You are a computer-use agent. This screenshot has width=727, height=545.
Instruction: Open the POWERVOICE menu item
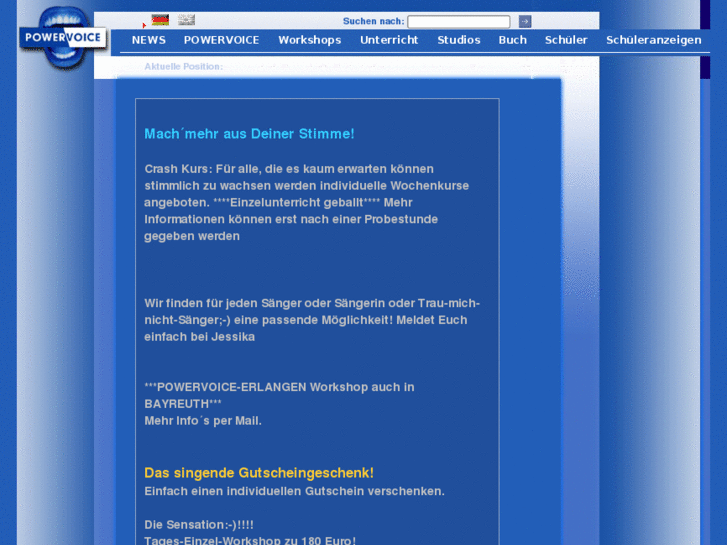221,40
